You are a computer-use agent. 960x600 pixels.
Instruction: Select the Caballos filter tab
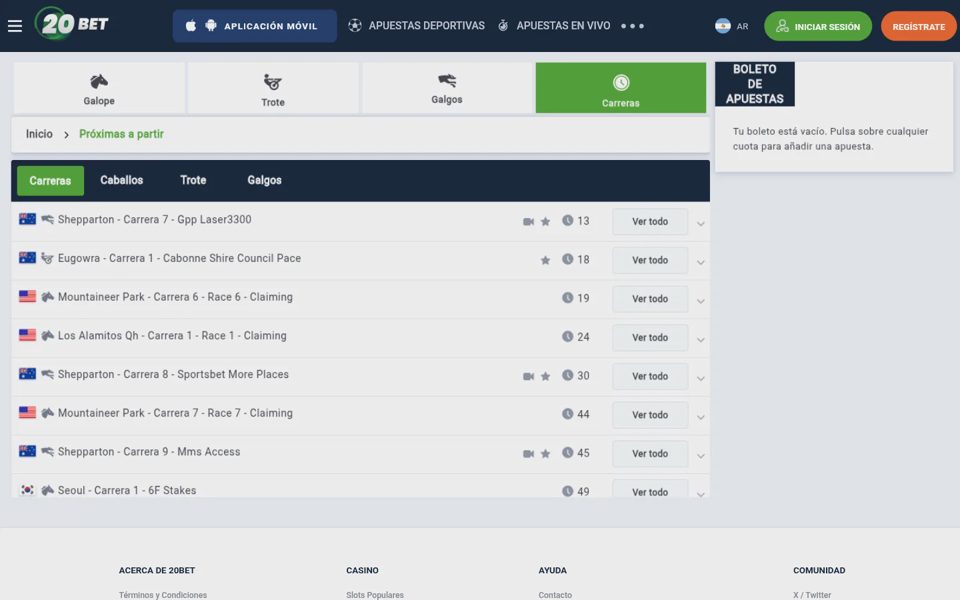122,180
